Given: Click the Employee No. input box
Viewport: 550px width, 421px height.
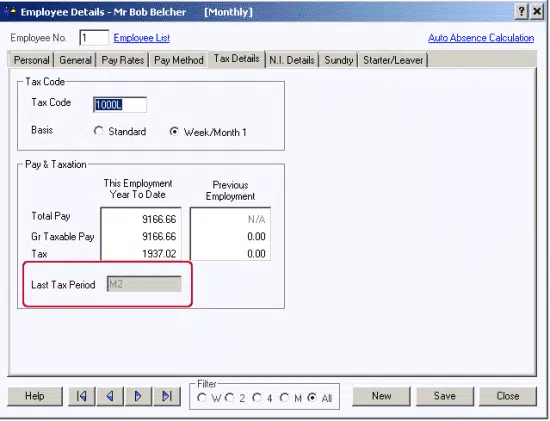Looking at the screenshot, I should tap(94, 38).
